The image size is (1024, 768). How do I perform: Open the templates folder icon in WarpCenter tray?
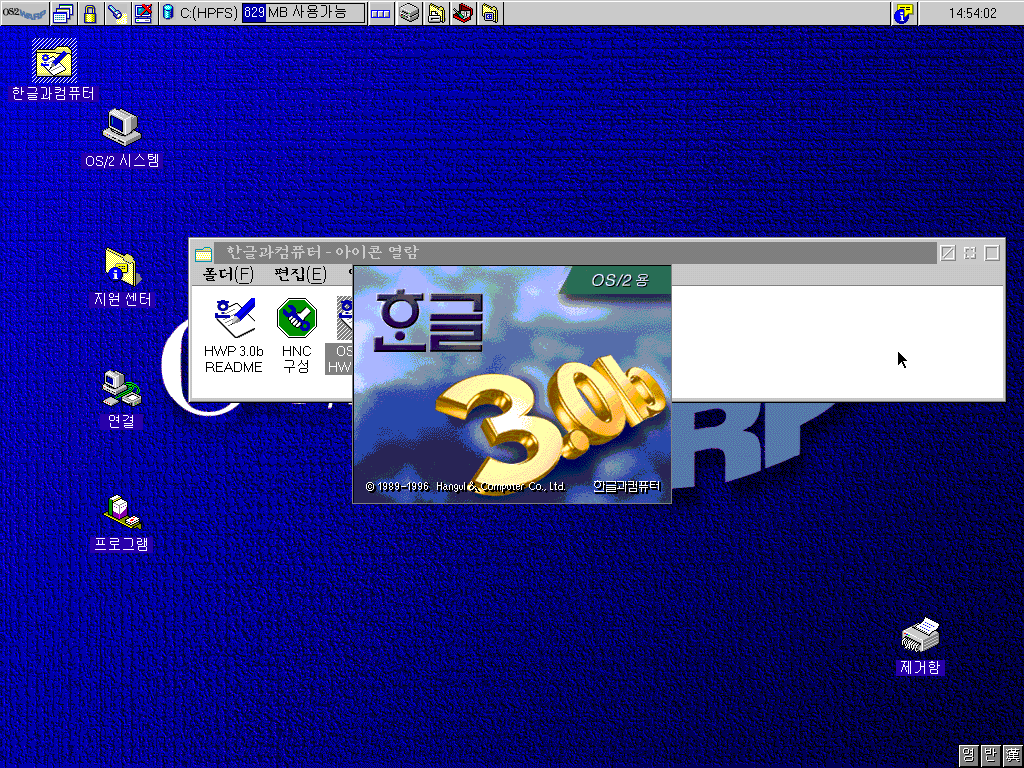[490, 13]
